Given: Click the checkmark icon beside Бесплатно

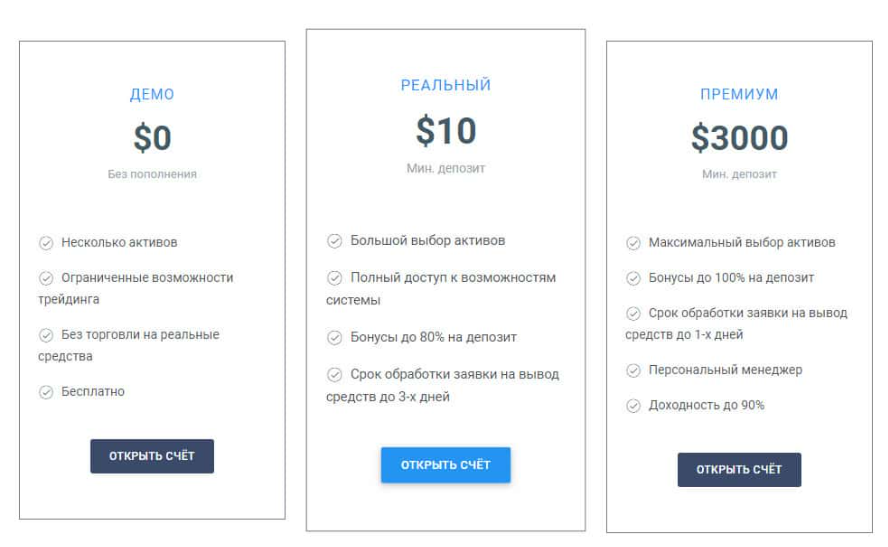Looking at the screenshot, I should click(x=46, y=392).
